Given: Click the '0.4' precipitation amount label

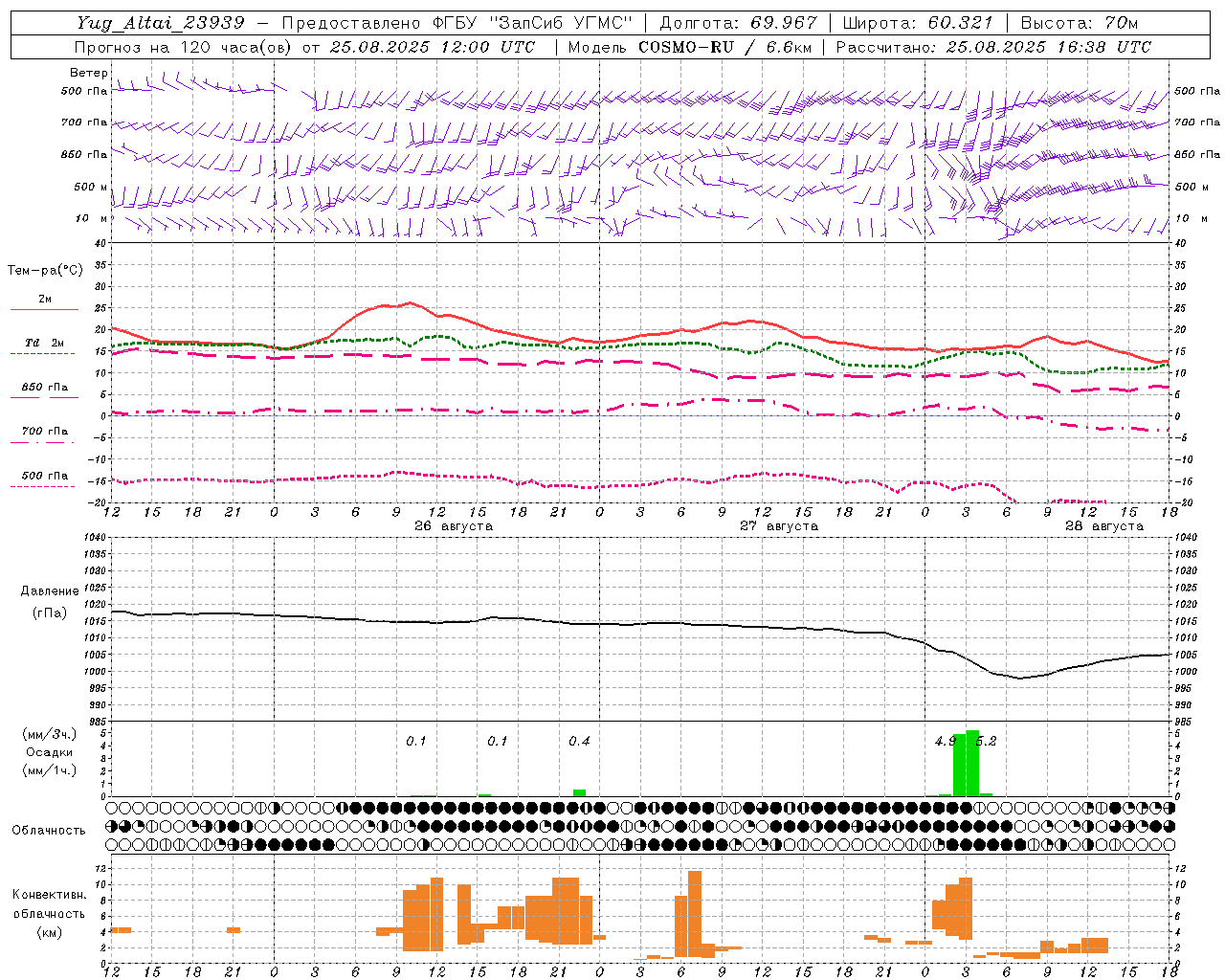Looking at the screenshot, I should [579, 742].
